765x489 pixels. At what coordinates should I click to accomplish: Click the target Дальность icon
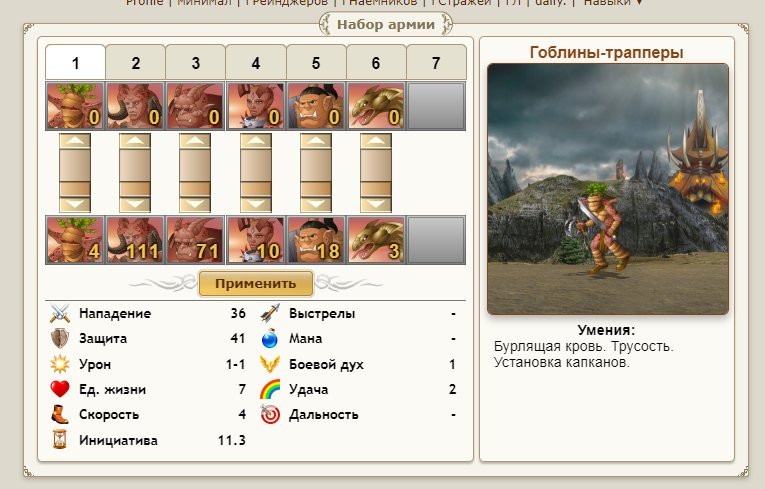tap(270, 414)
